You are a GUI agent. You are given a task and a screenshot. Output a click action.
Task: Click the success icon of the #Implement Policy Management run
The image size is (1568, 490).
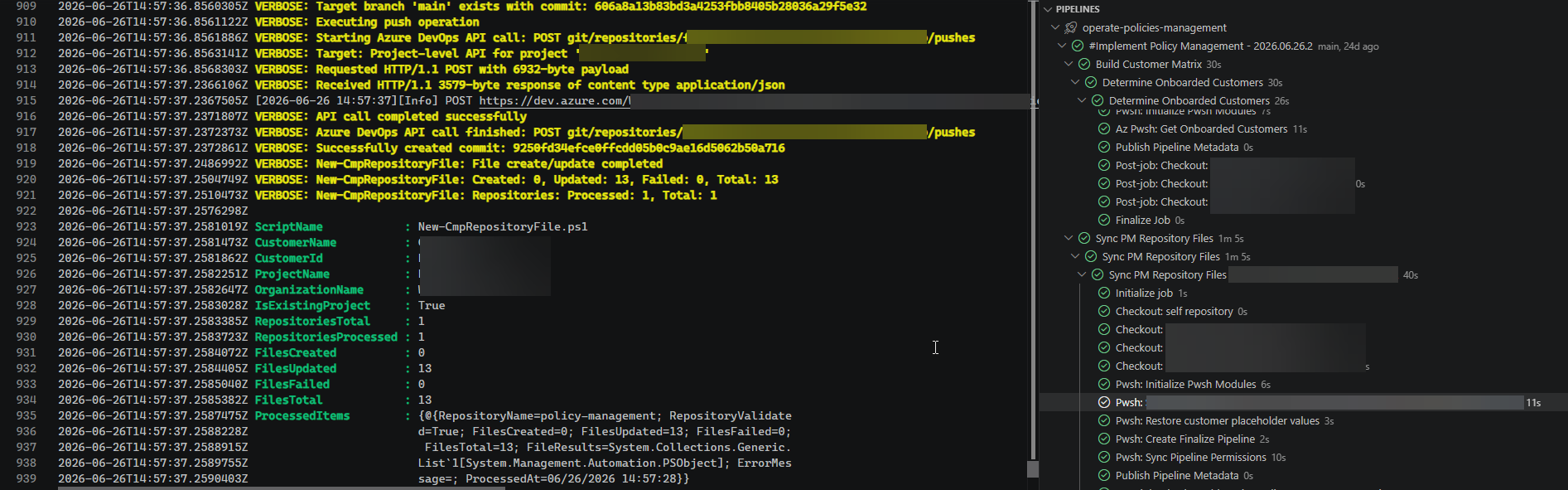[1078, 46]
